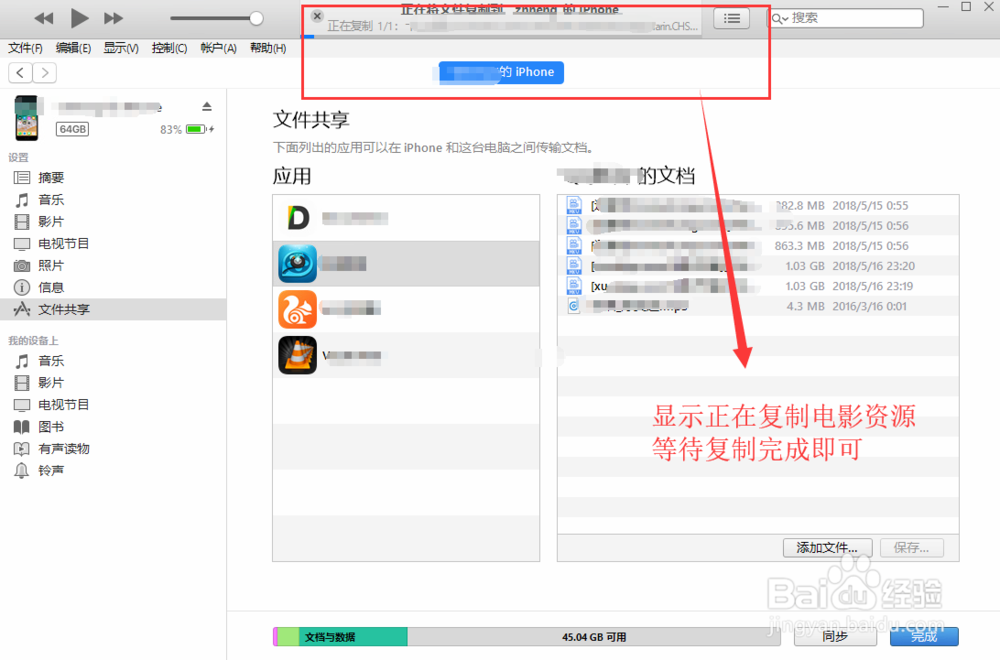Open the 显示(V) menu

pos(121,48)
